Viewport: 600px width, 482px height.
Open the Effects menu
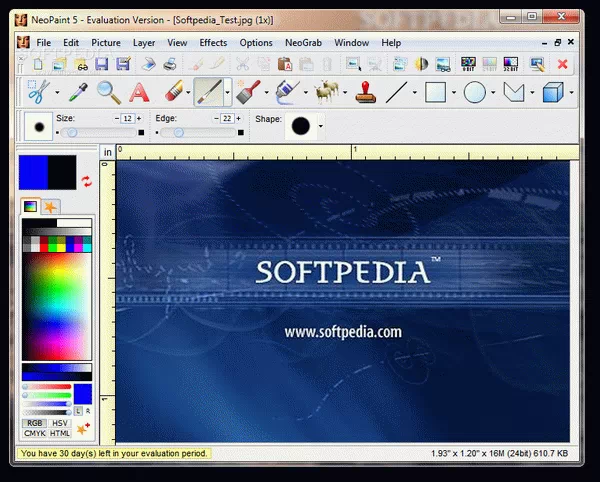coord(213,43)
